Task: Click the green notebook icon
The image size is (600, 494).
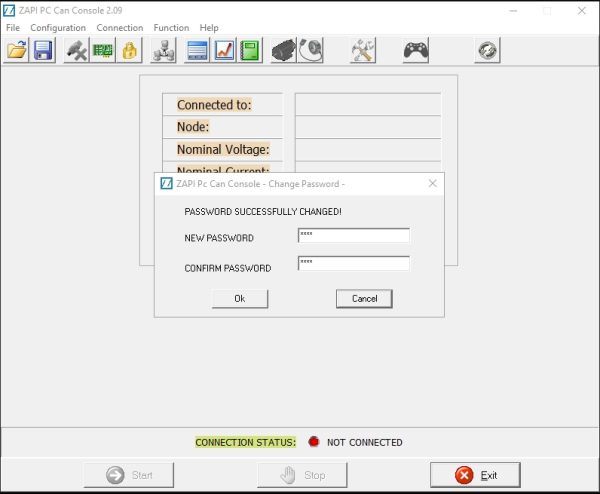Action: [x=250, y=50]
